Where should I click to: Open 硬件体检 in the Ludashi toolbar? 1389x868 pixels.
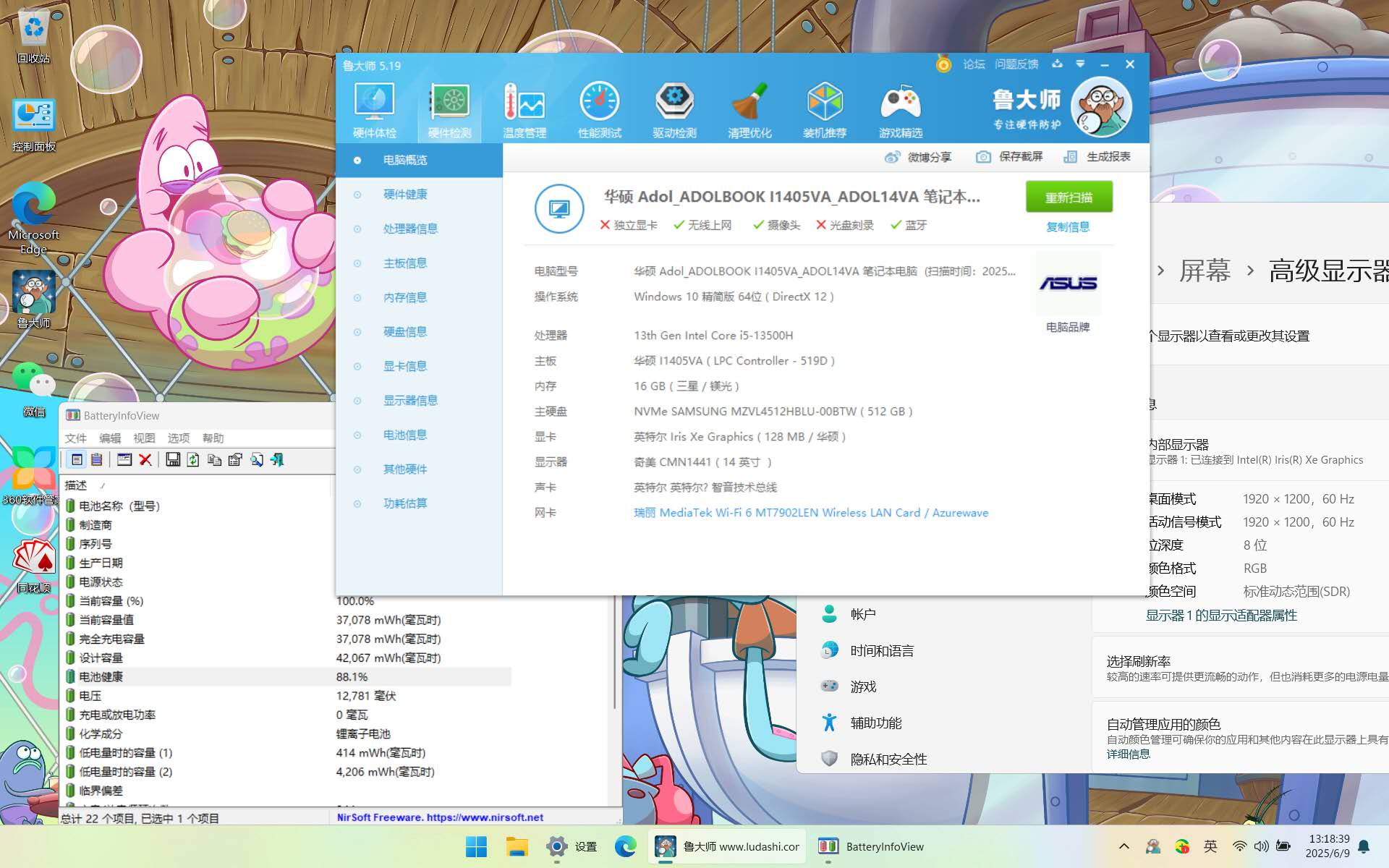coord(374,110)
